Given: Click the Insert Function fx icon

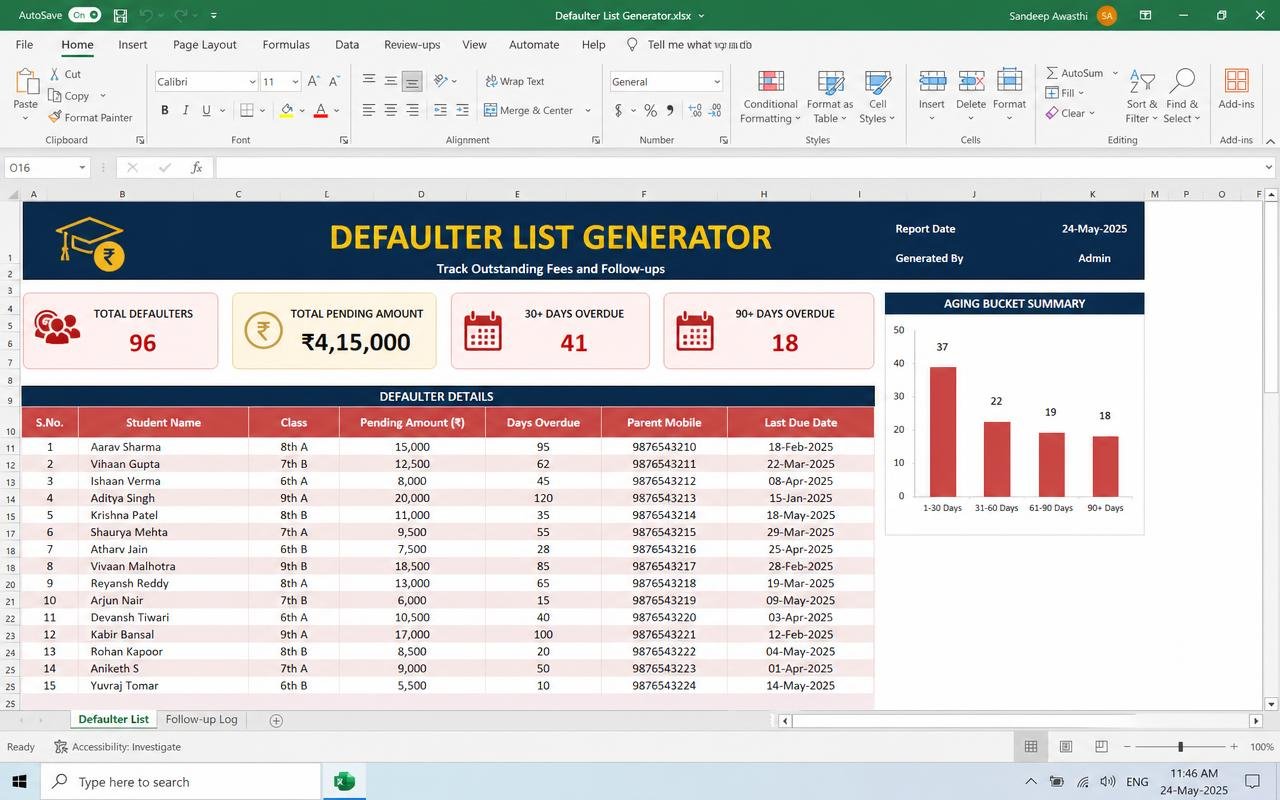Looking at the screenshot, I should 197,168.
